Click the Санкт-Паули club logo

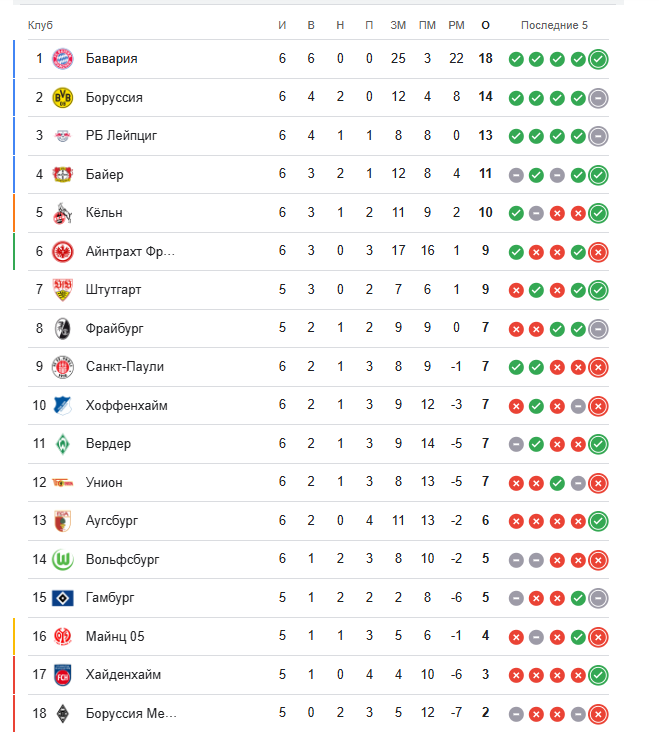pyautogui.click(x=63, y=367)
